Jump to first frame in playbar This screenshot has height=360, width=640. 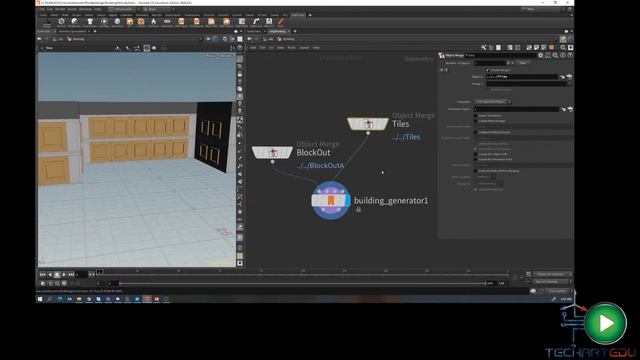[42, 275]
